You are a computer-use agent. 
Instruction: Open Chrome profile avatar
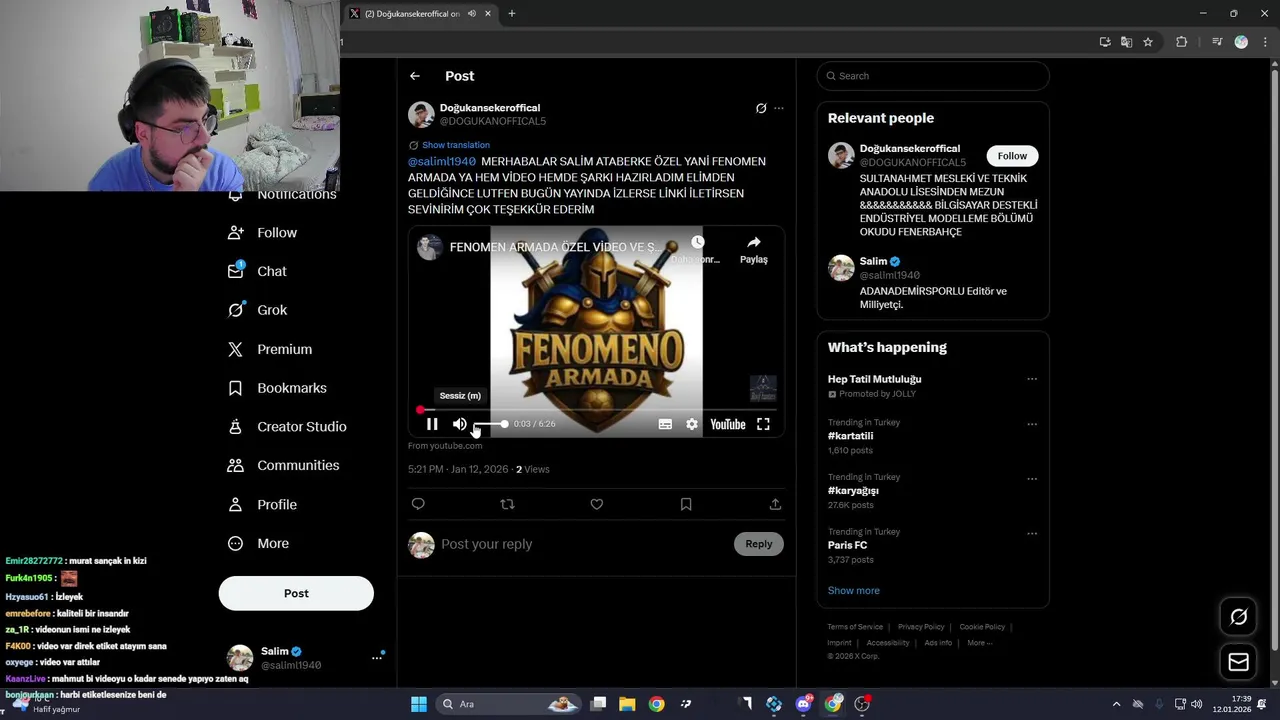click(1241, 42)
